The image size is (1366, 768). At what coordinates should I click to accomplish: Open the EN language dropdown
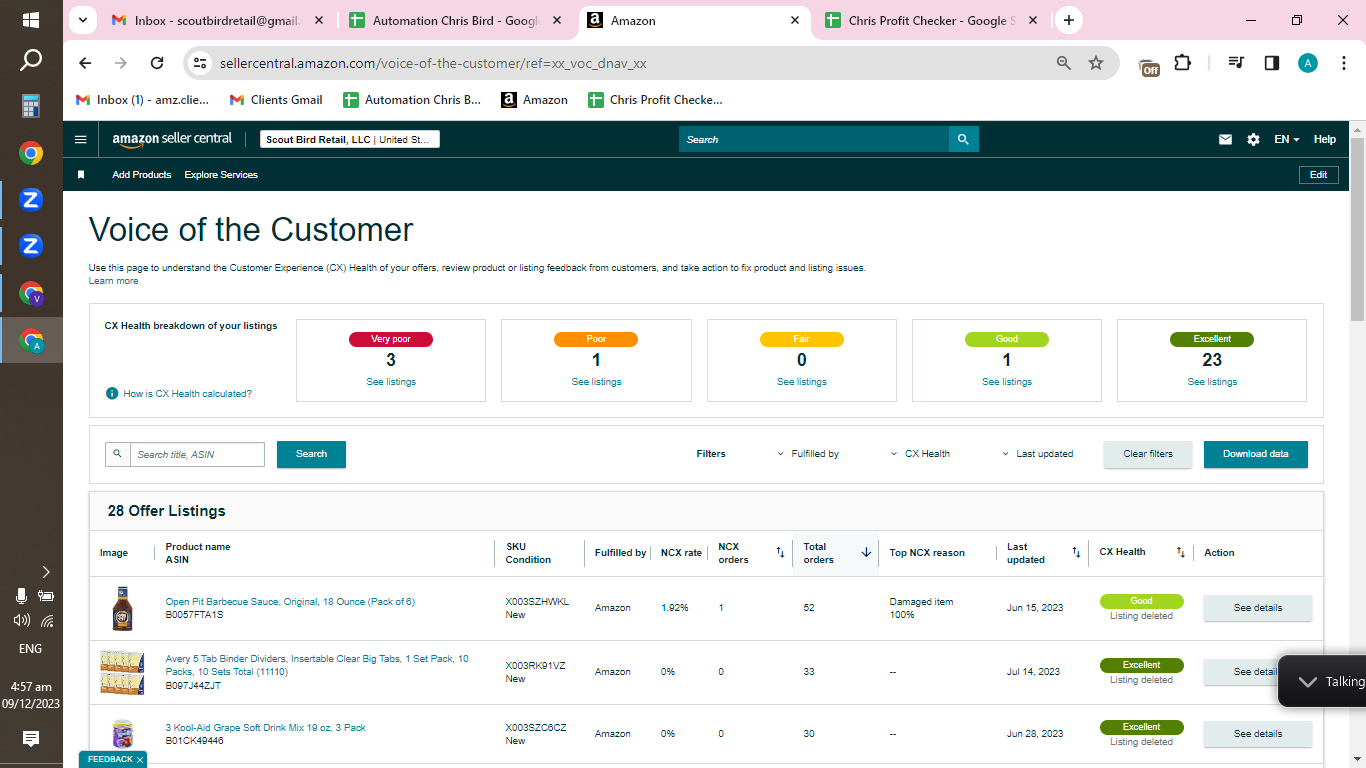1287,140
